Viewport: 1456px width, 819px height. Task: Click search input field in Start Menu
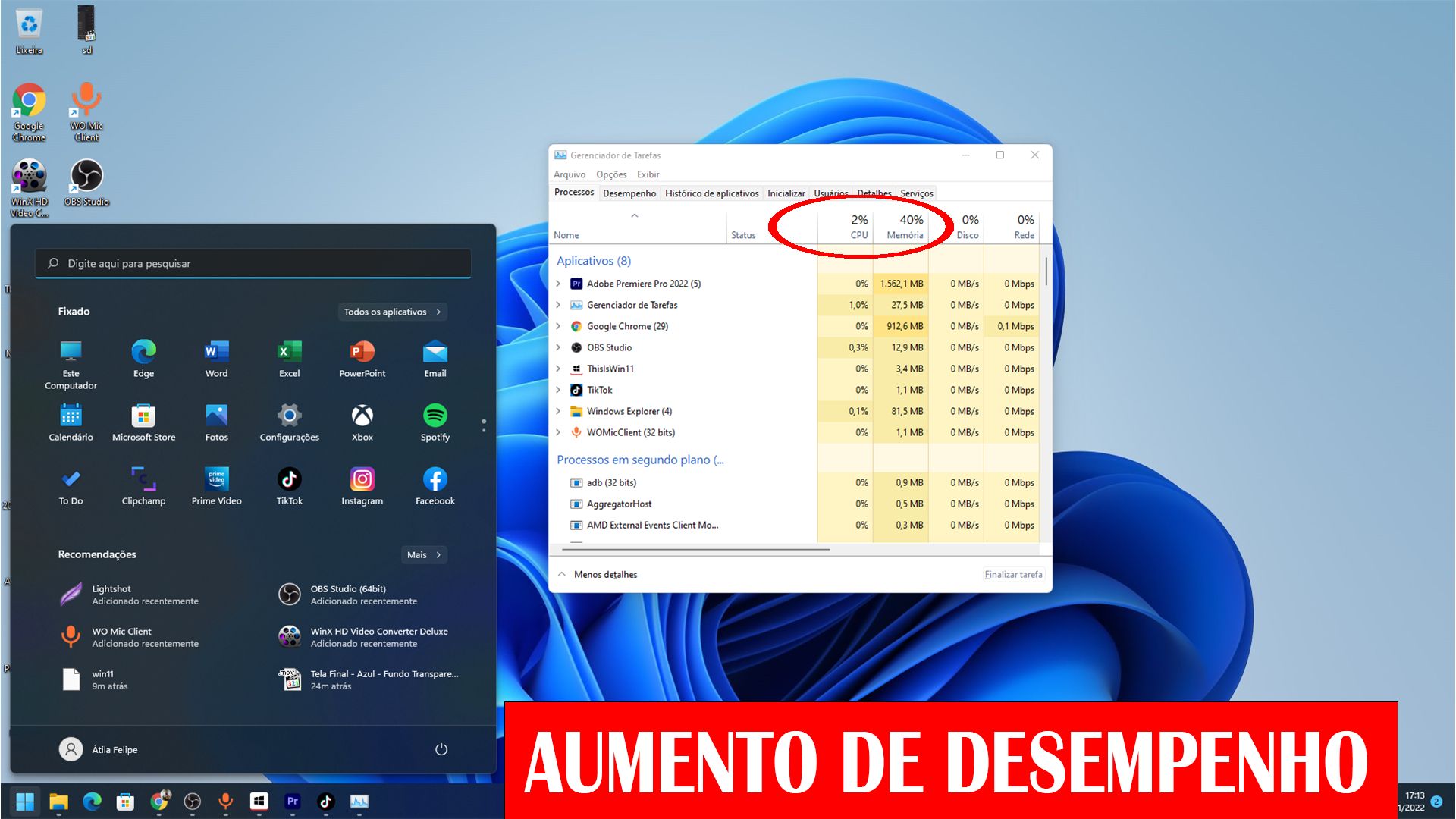pos(255,263)
